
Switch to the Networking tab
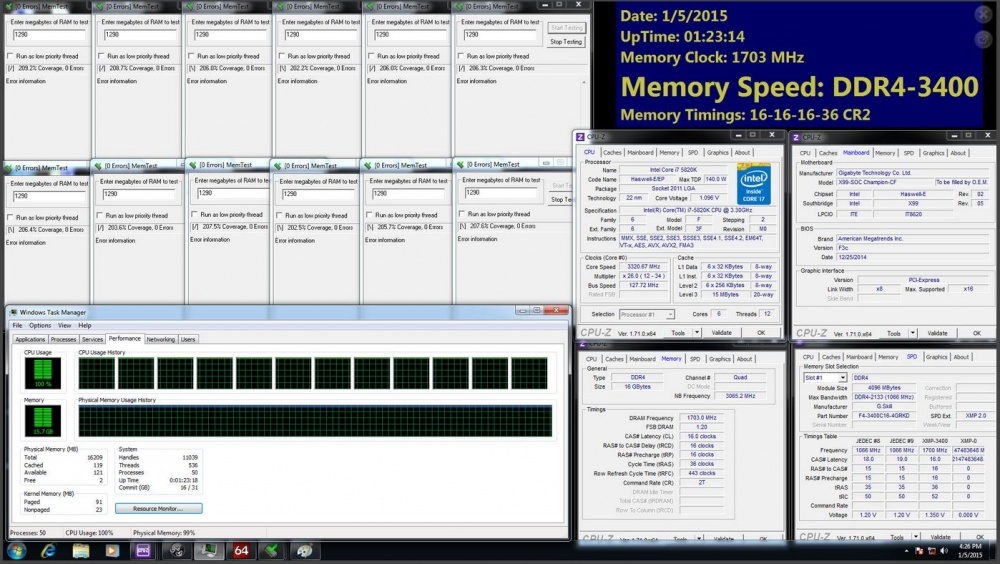point(161,339)
